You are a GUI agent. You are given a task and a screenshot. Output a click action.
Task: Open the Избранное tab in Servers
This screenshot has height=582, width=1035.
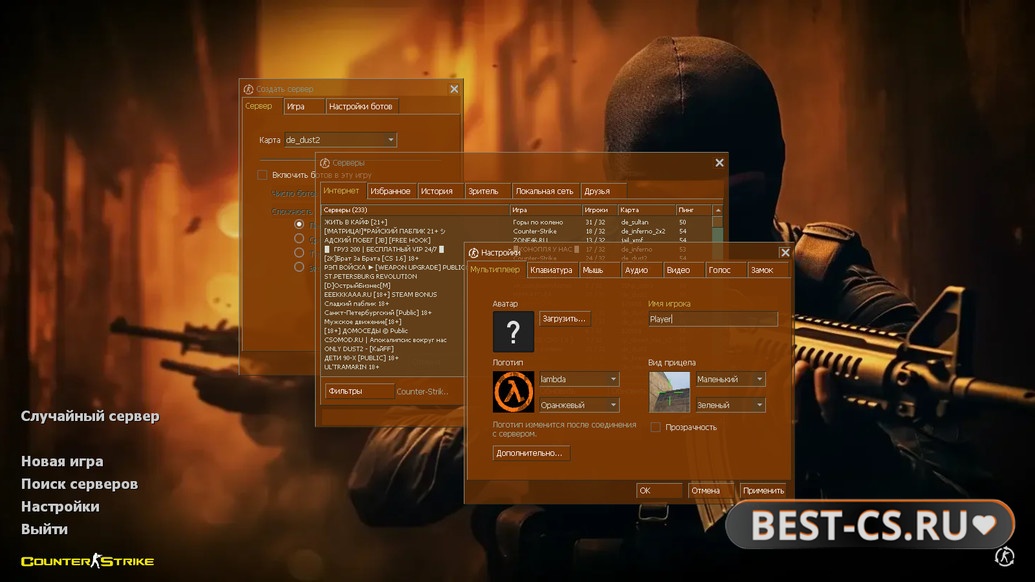(x=390, y=191)
